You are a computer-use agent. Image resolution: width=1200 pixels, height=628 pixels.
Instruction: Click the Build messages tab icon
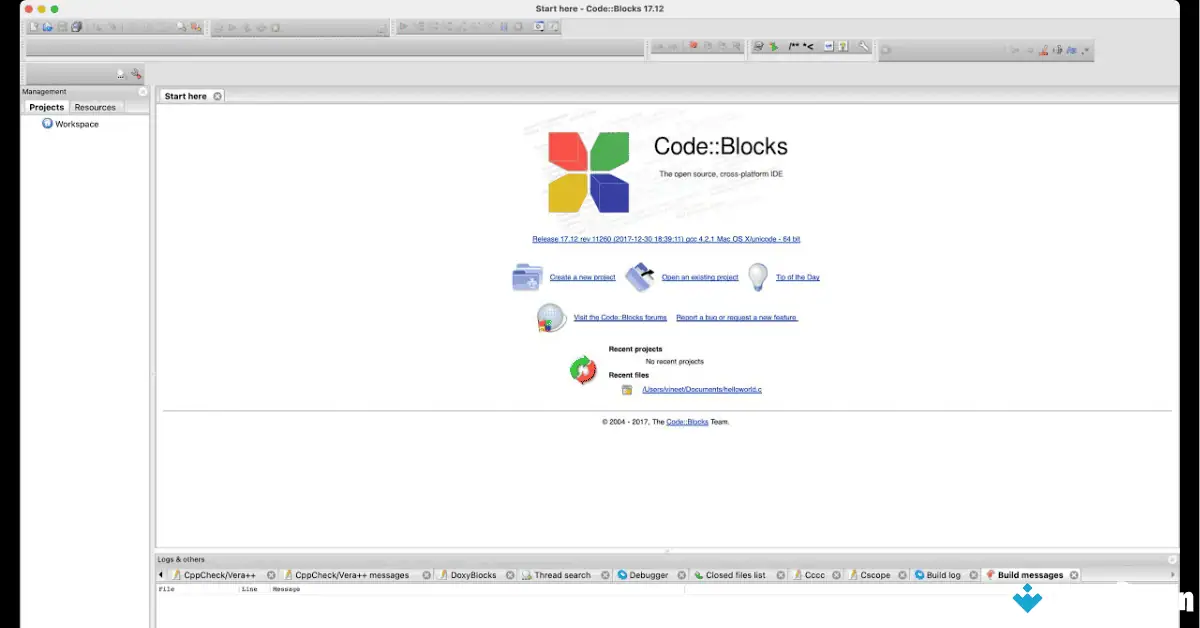[x=990, y=574]
